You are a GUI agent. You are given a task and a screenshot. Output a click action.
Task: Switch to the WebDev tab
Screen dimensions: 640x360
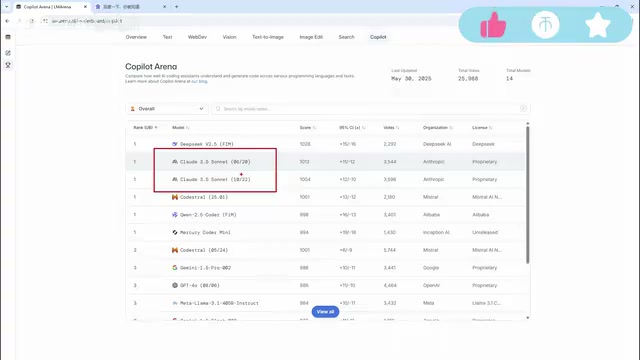click(197, 37)
